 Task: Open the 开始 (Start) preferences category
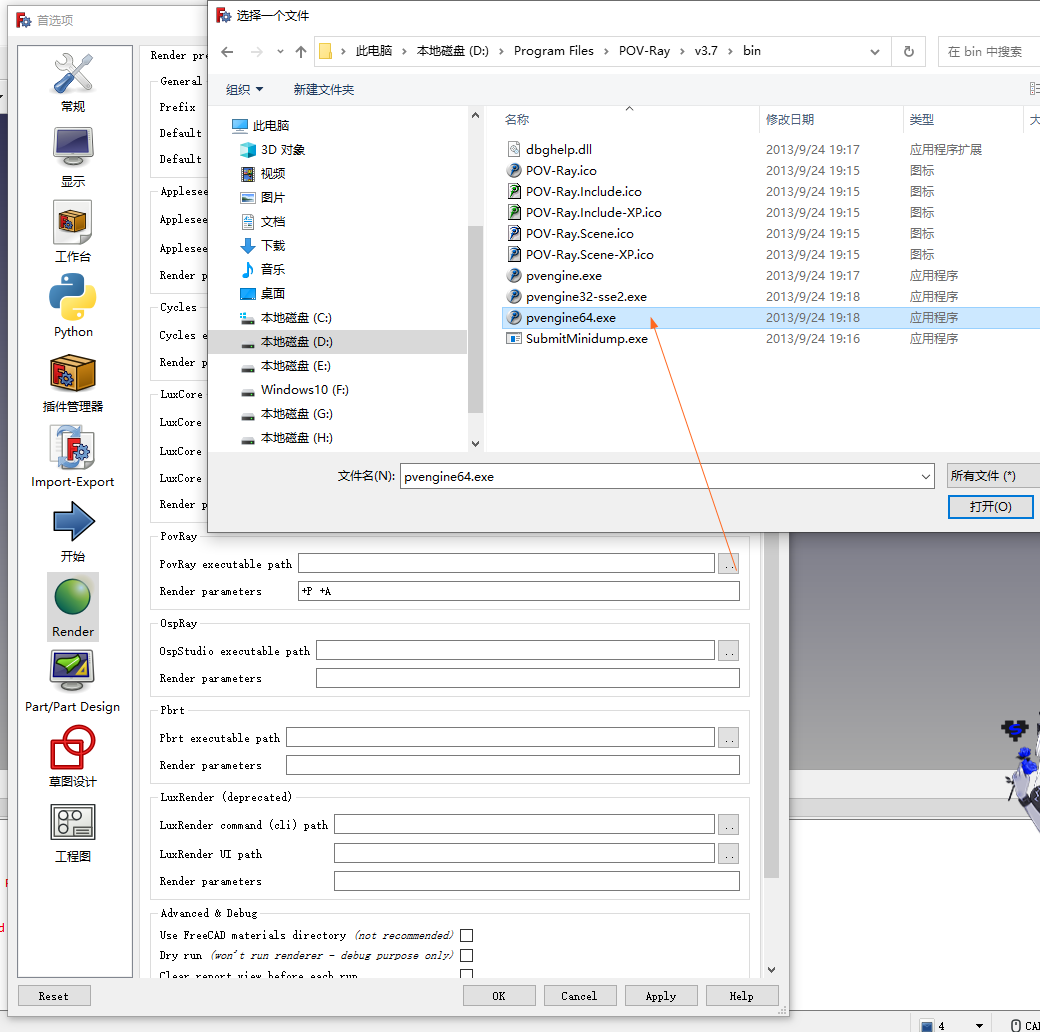(73, 533)
